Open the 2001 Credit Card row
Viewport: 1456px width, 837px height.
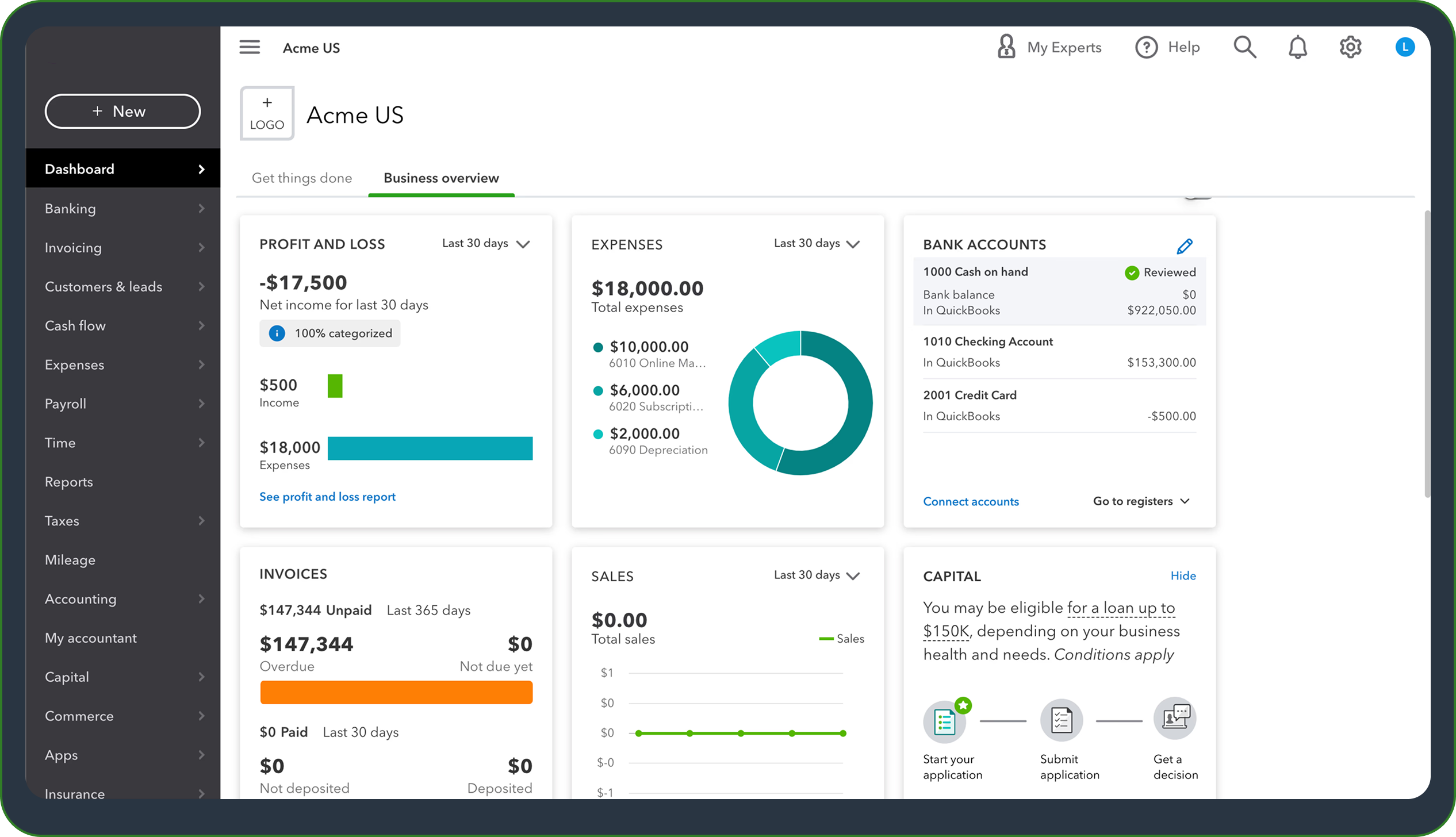[1060, 405]
